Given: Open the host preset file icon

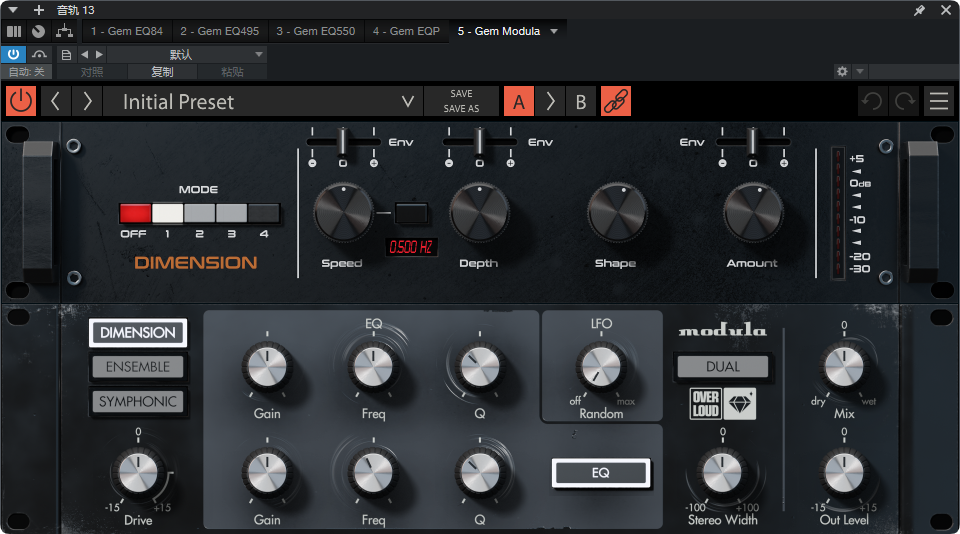Looking at the screenshot, I should point(66,55).
